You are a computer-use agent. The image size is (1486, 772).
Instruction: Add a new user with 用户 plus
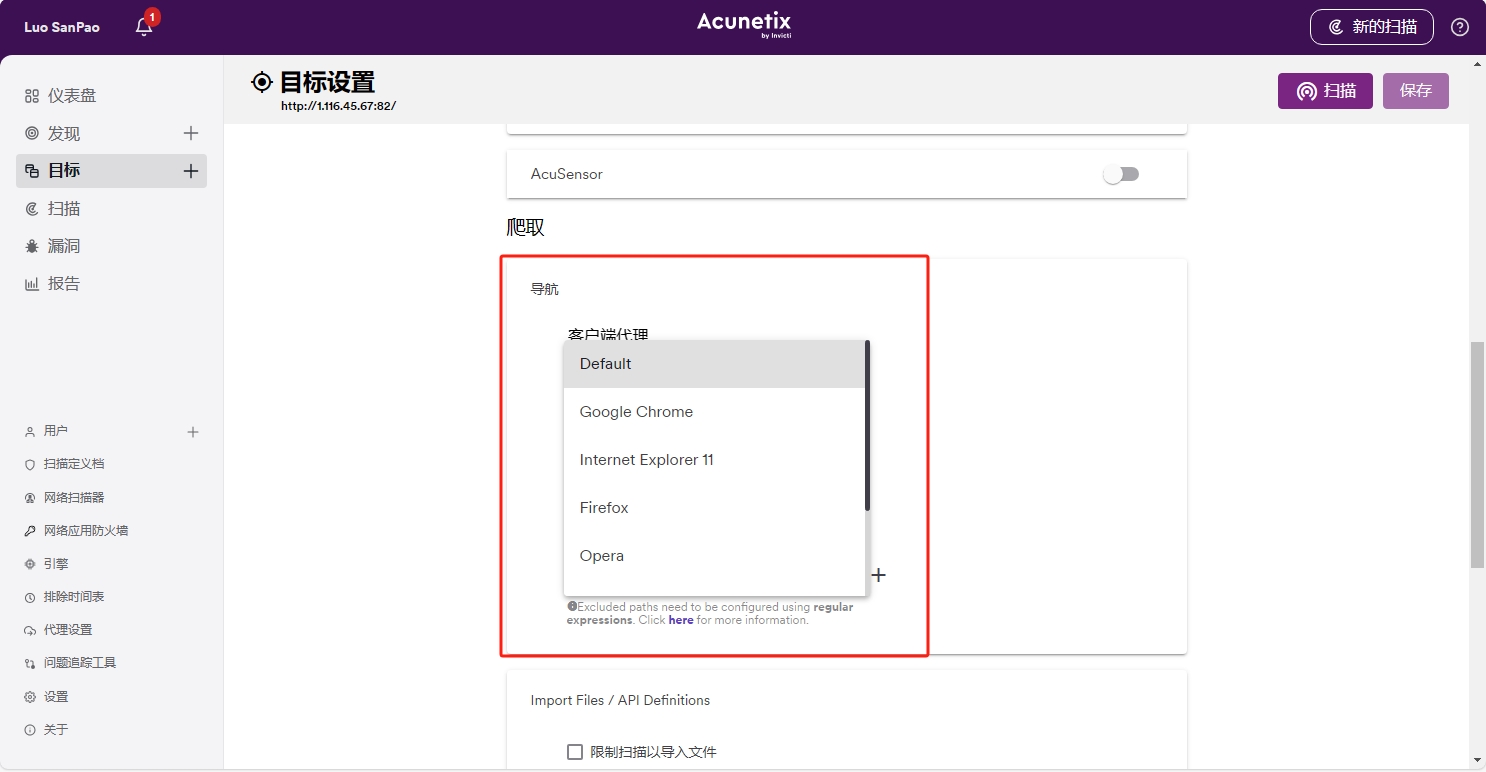(193, 432)
